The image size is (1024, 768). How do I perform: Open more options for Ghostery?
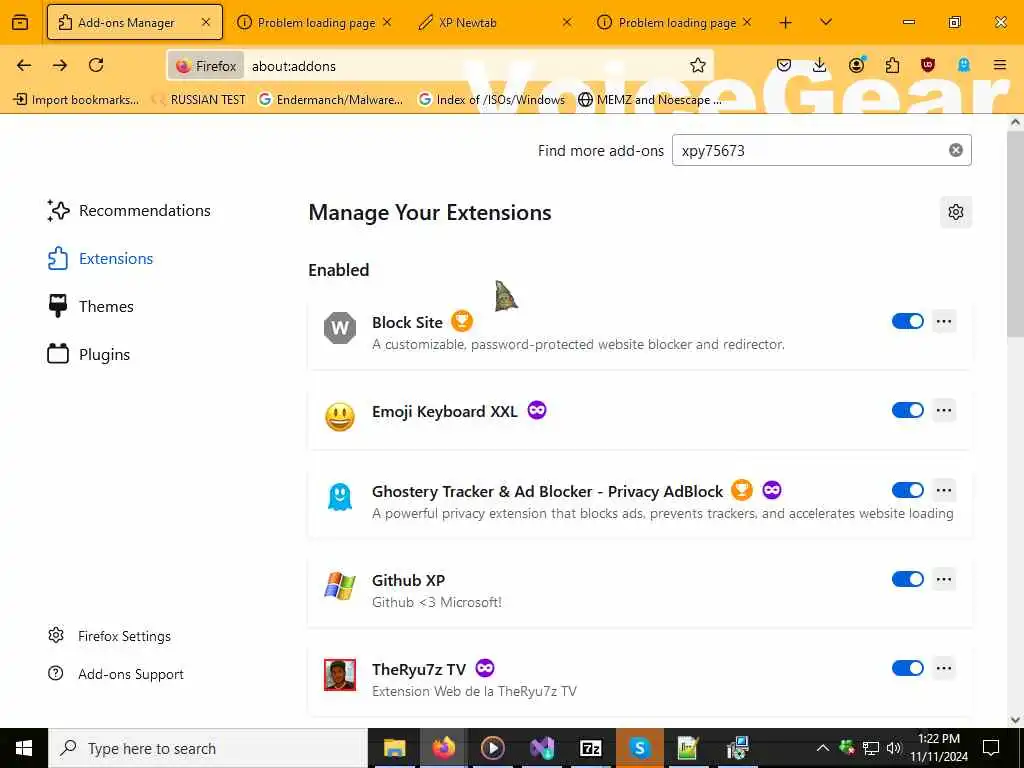[x=944, y=490]
